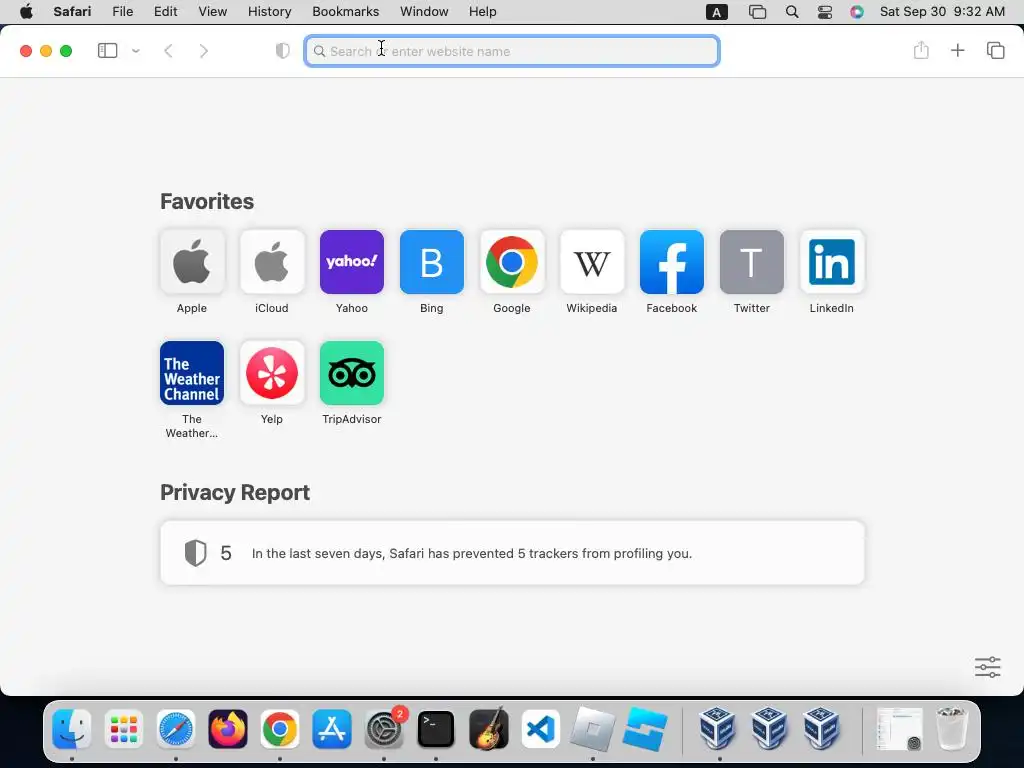Viewport: 1024px width, 768px height.
Task: Open Firefox from the Dock
Action: click(x=227, y=729)
